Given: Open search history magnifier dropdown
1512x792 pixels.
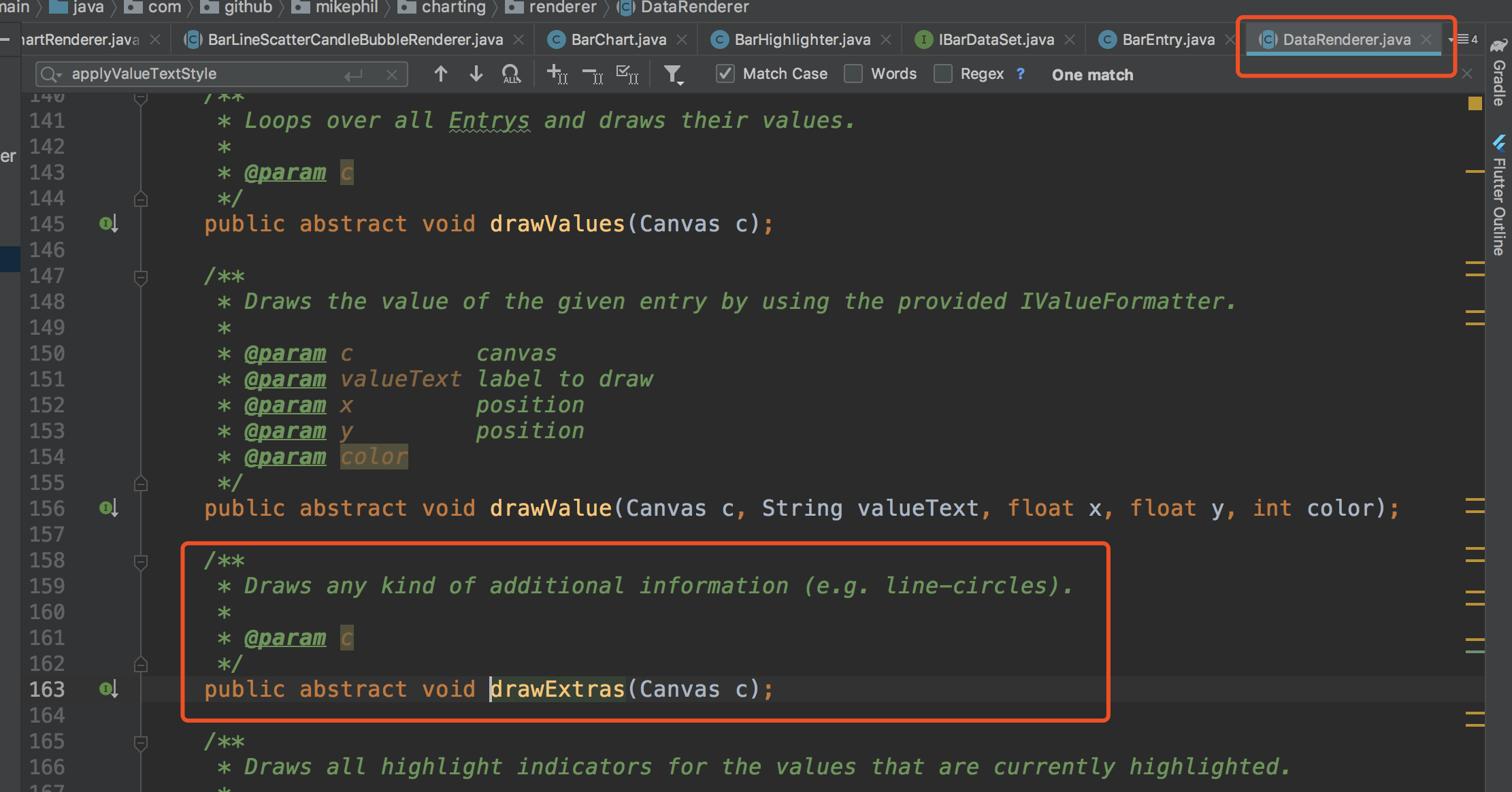Looking at the screenshot, I should pyautogui.click(x=50, y=73).
